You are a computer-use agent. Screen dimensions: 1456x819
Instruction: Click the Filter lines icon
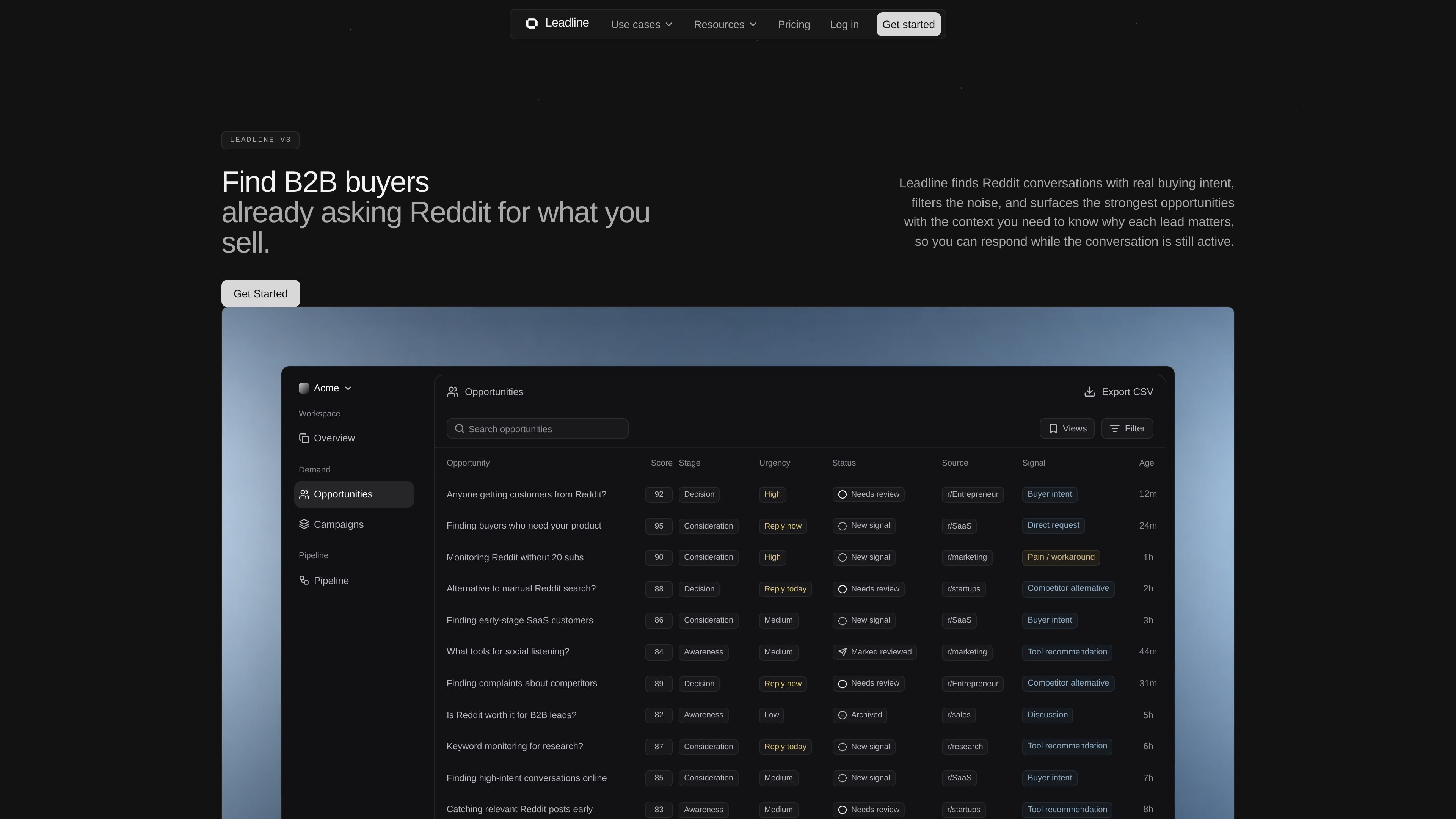click(1115, 429)
